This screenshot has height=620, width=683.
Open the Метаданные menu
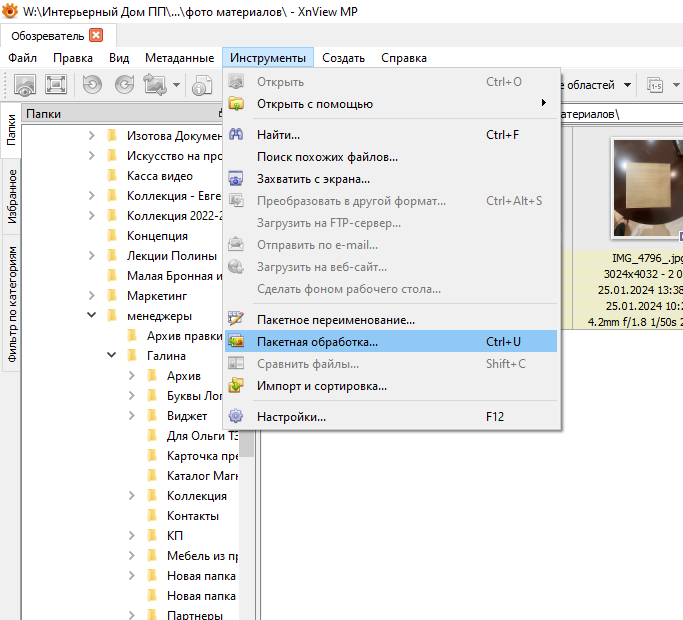pyautogui.click(x=179, y=58)
